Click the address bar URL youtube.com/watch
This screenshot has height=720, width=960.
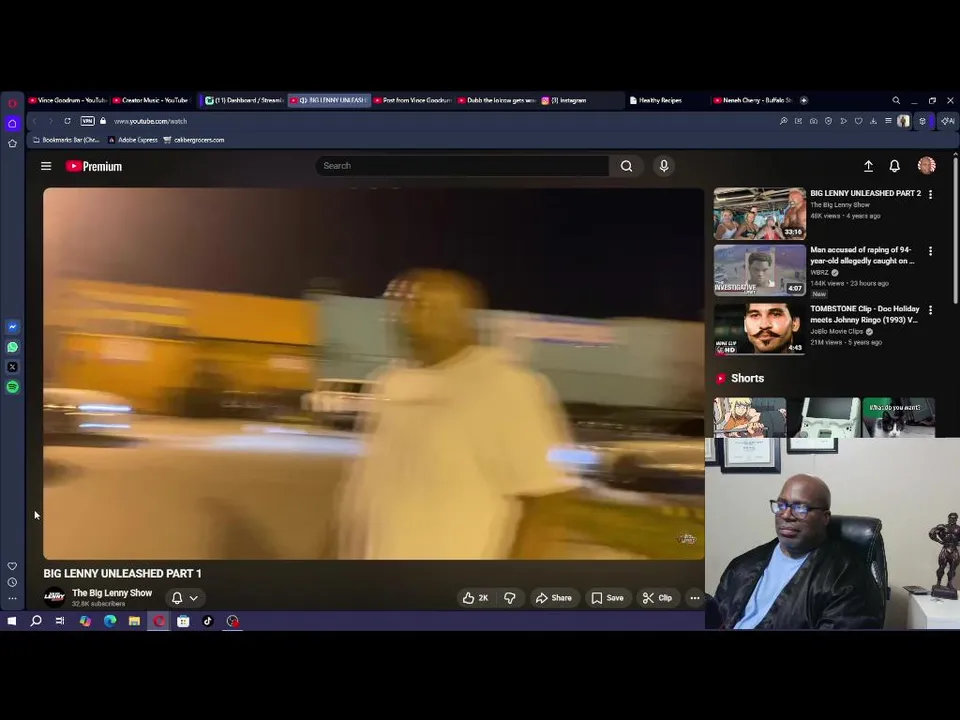[150, 121]
